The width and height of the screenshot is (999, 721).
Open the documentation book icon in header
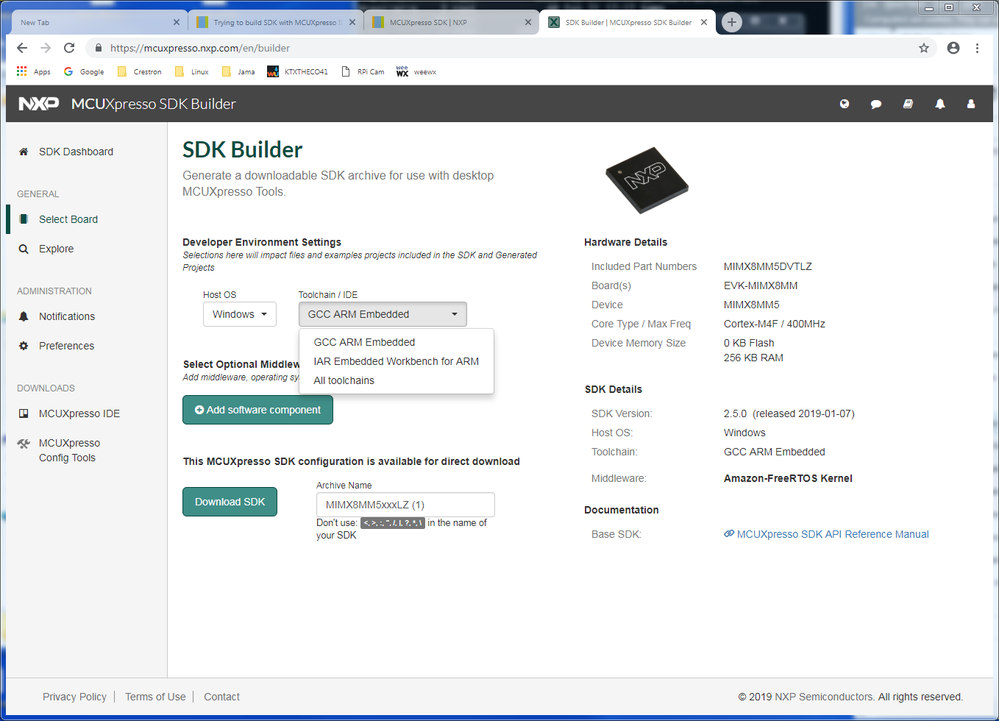point(908,104)
